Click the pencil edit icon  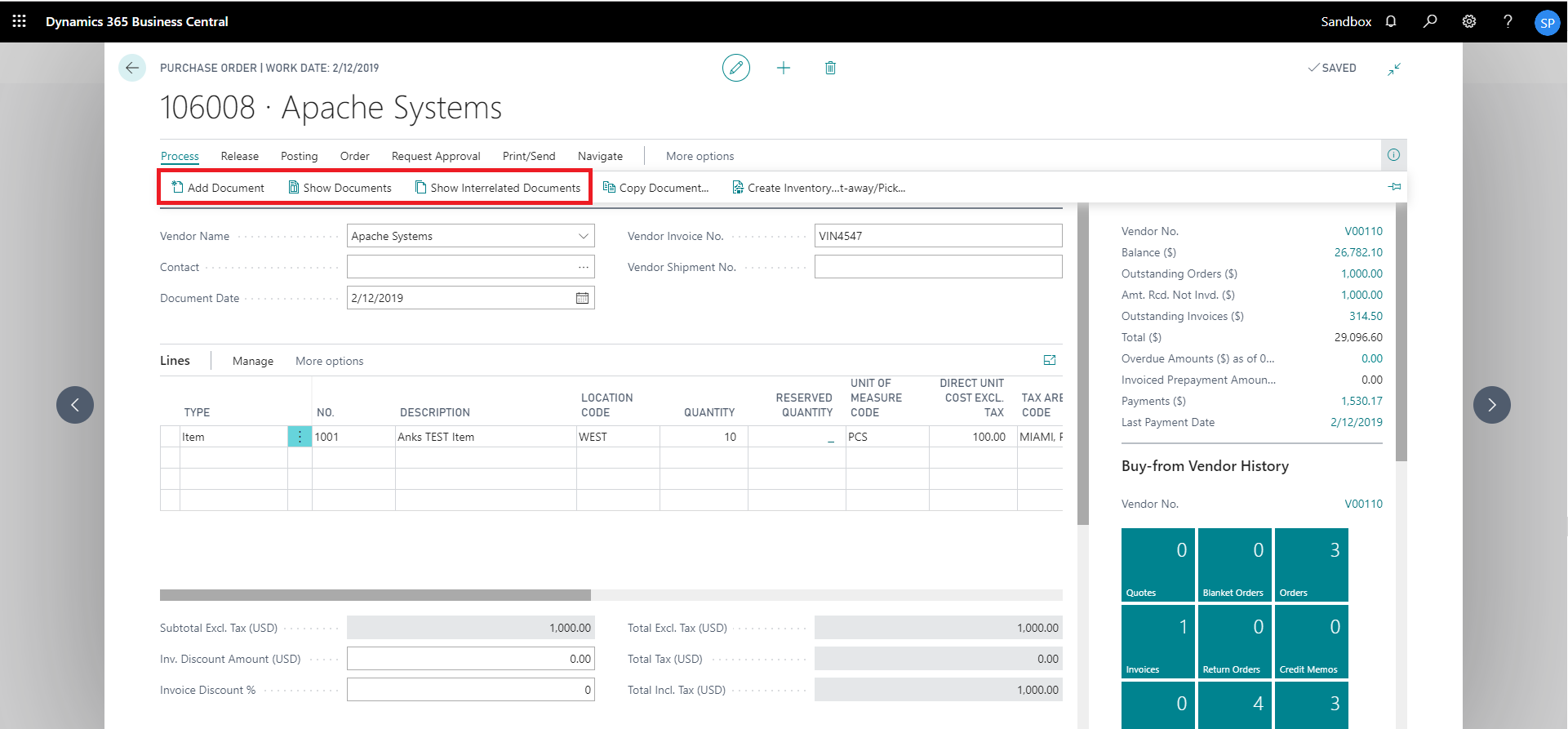735,68
